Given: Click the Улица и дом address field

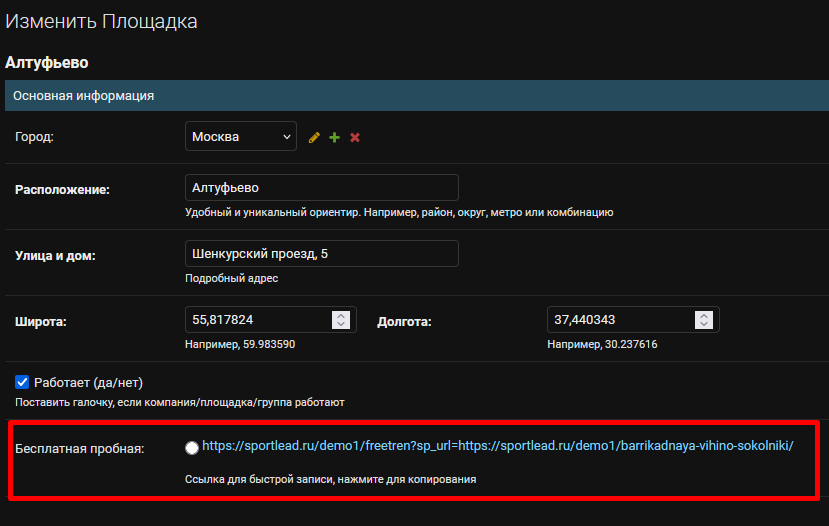Looking at the screenshot, I should click(321, 254).
